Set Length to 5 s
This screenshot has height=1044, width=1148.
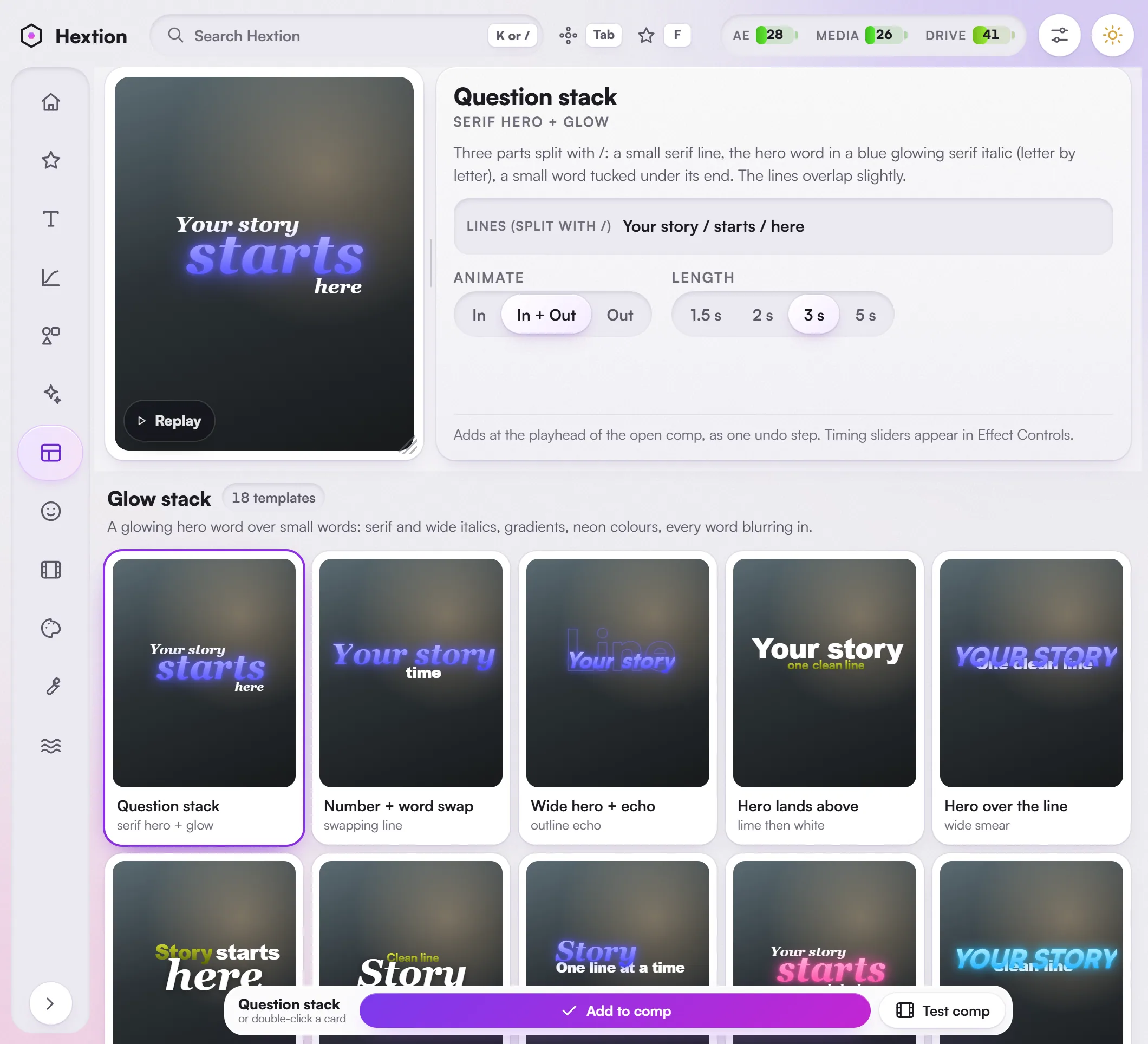(865, 315)
